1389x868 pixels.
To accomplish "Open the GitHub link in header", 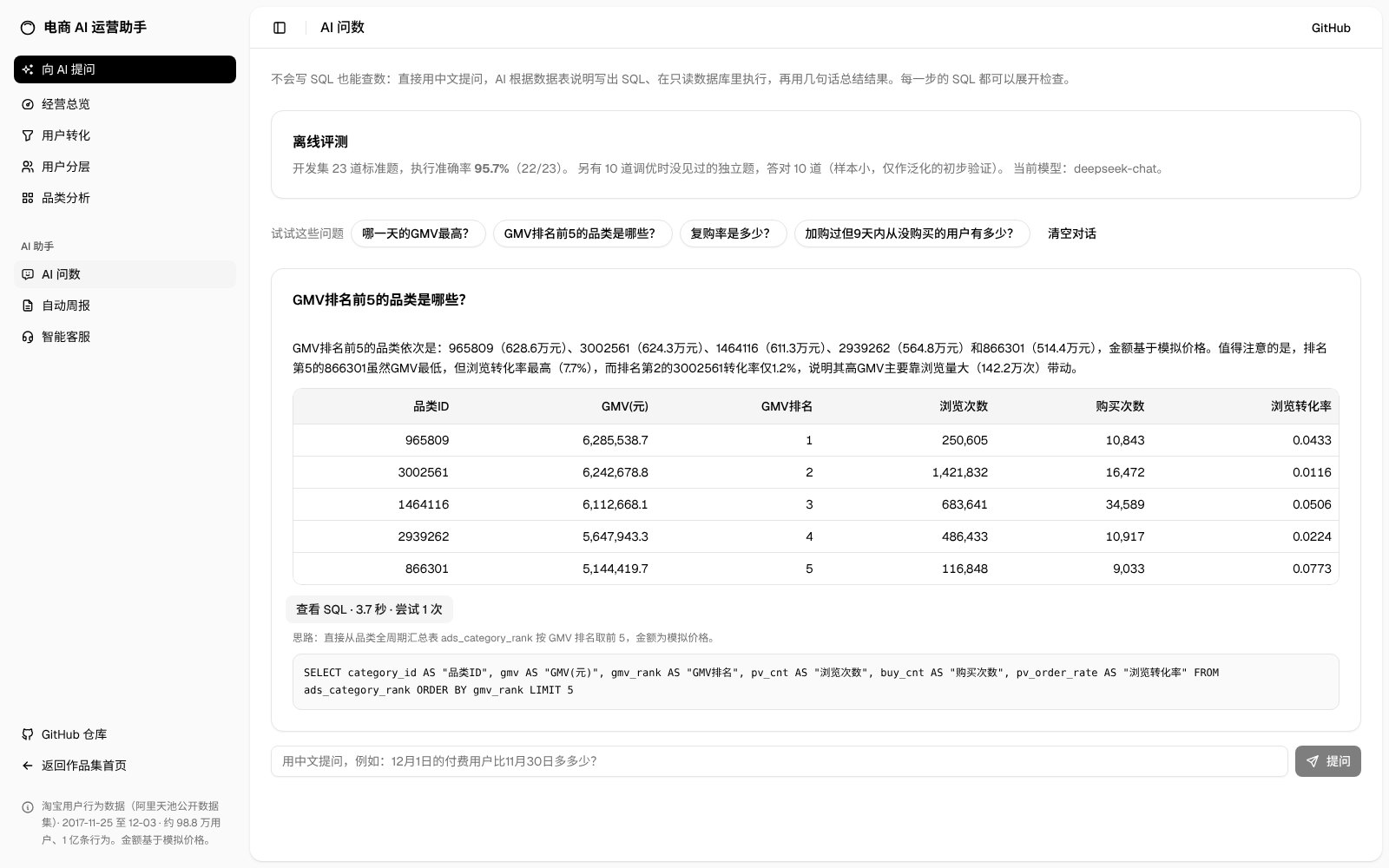I will click(x=1331, y=28).
